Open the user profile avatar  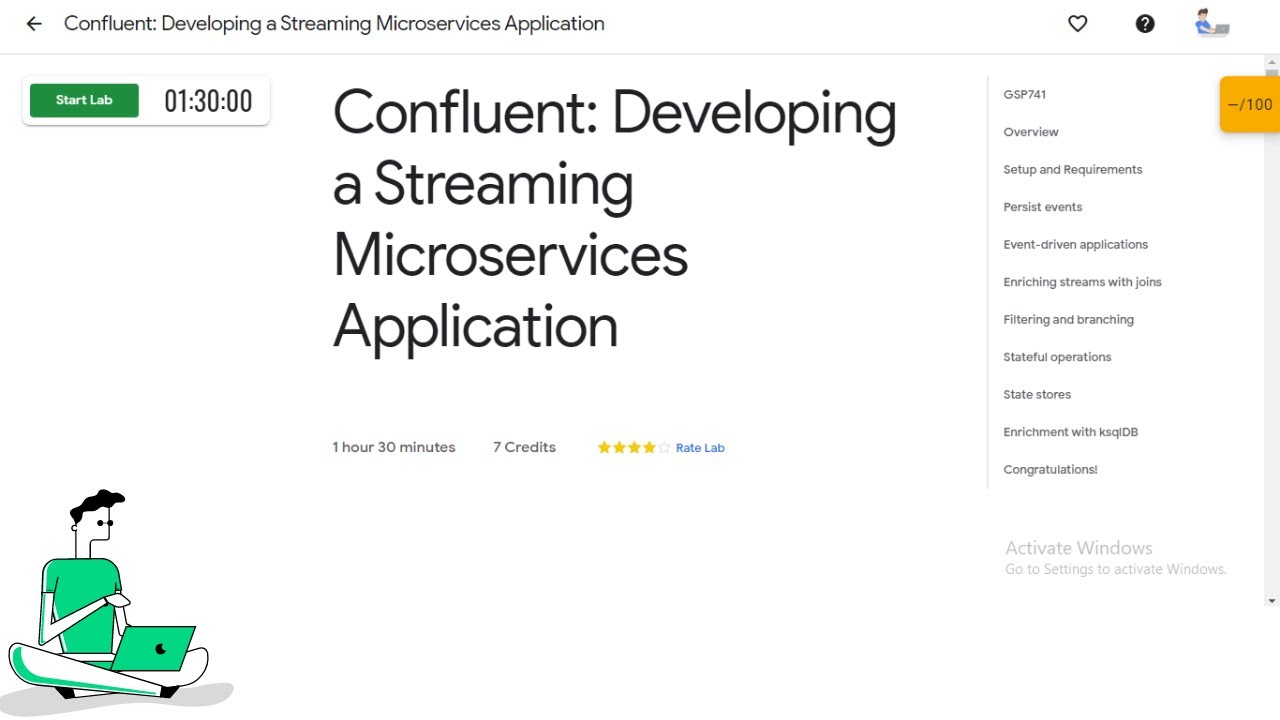tap(1212, 23)
